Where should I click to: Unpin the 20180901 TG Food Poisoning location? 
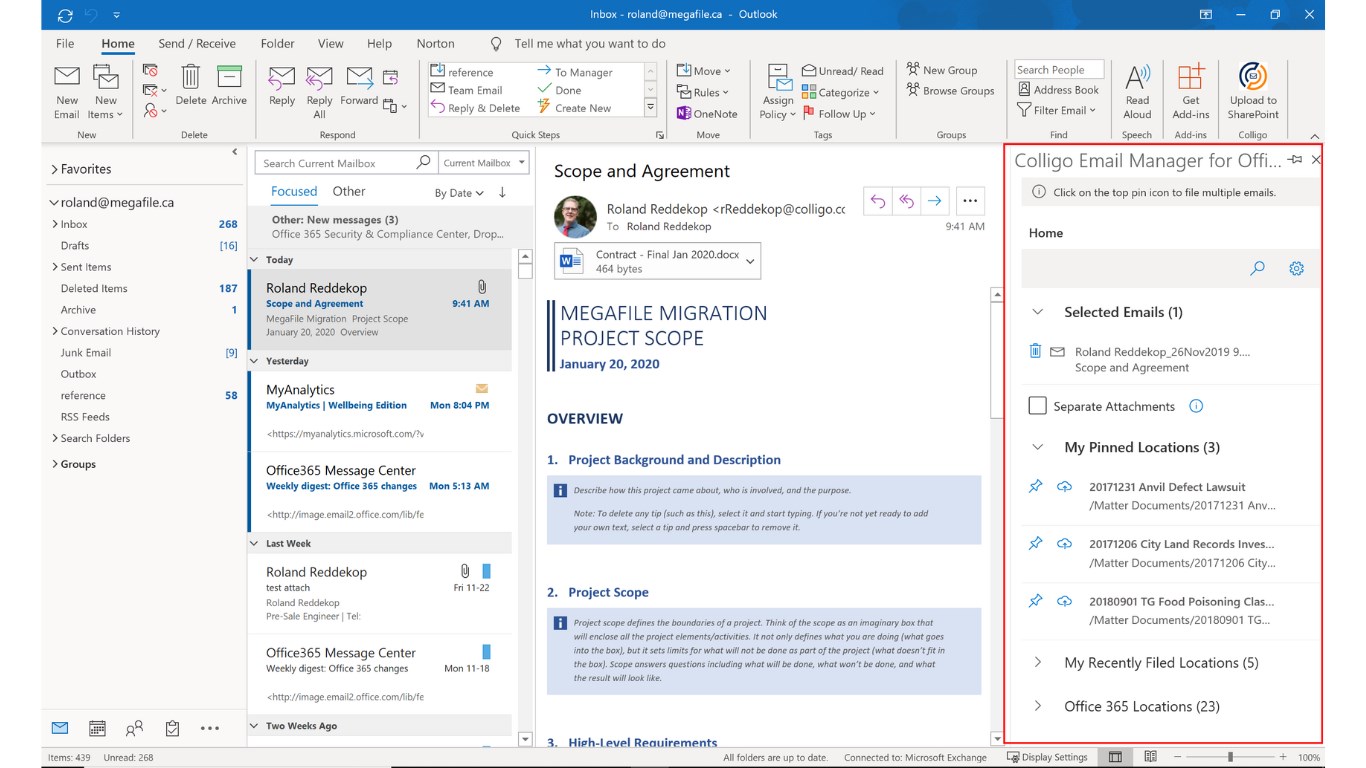[x=1036, y=601]
